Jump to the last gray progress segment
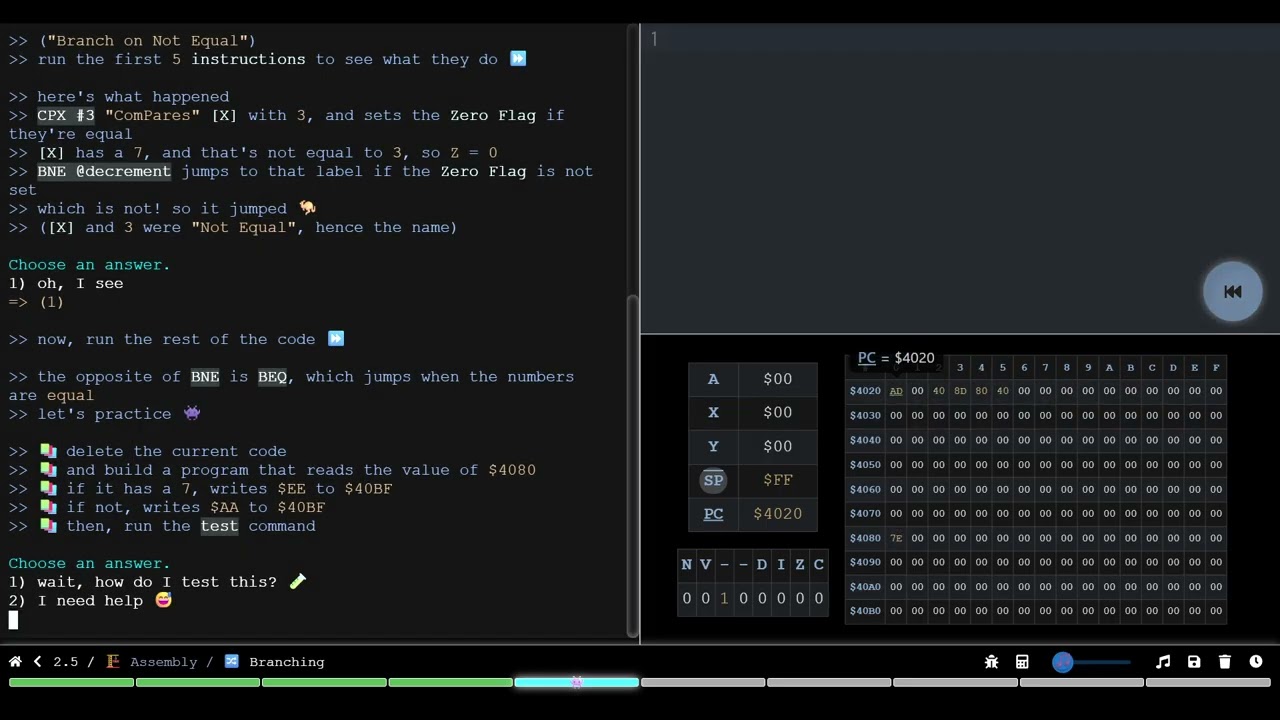 tap(1208, 683)
